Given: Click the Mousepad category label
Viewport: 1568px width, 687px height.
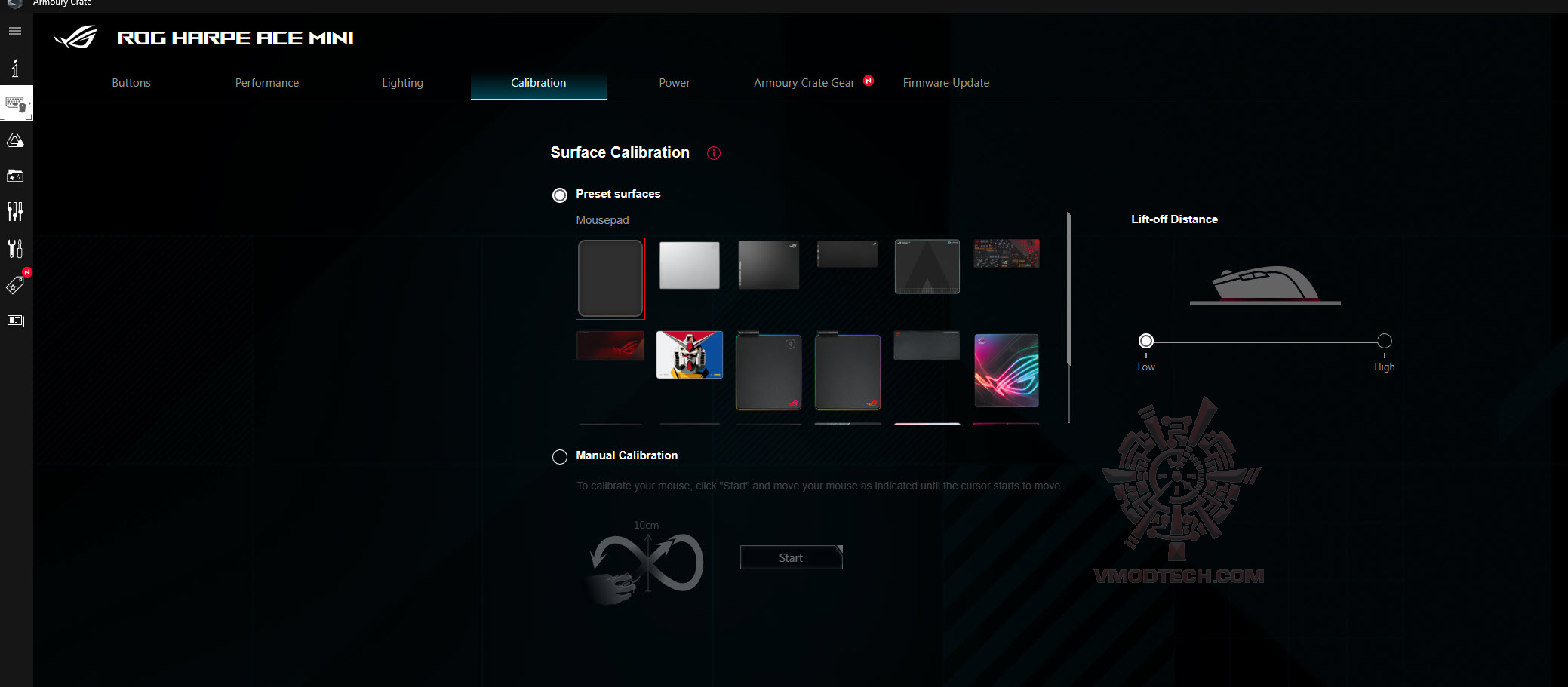Looking at the screenshot, I should click(602, 220).
